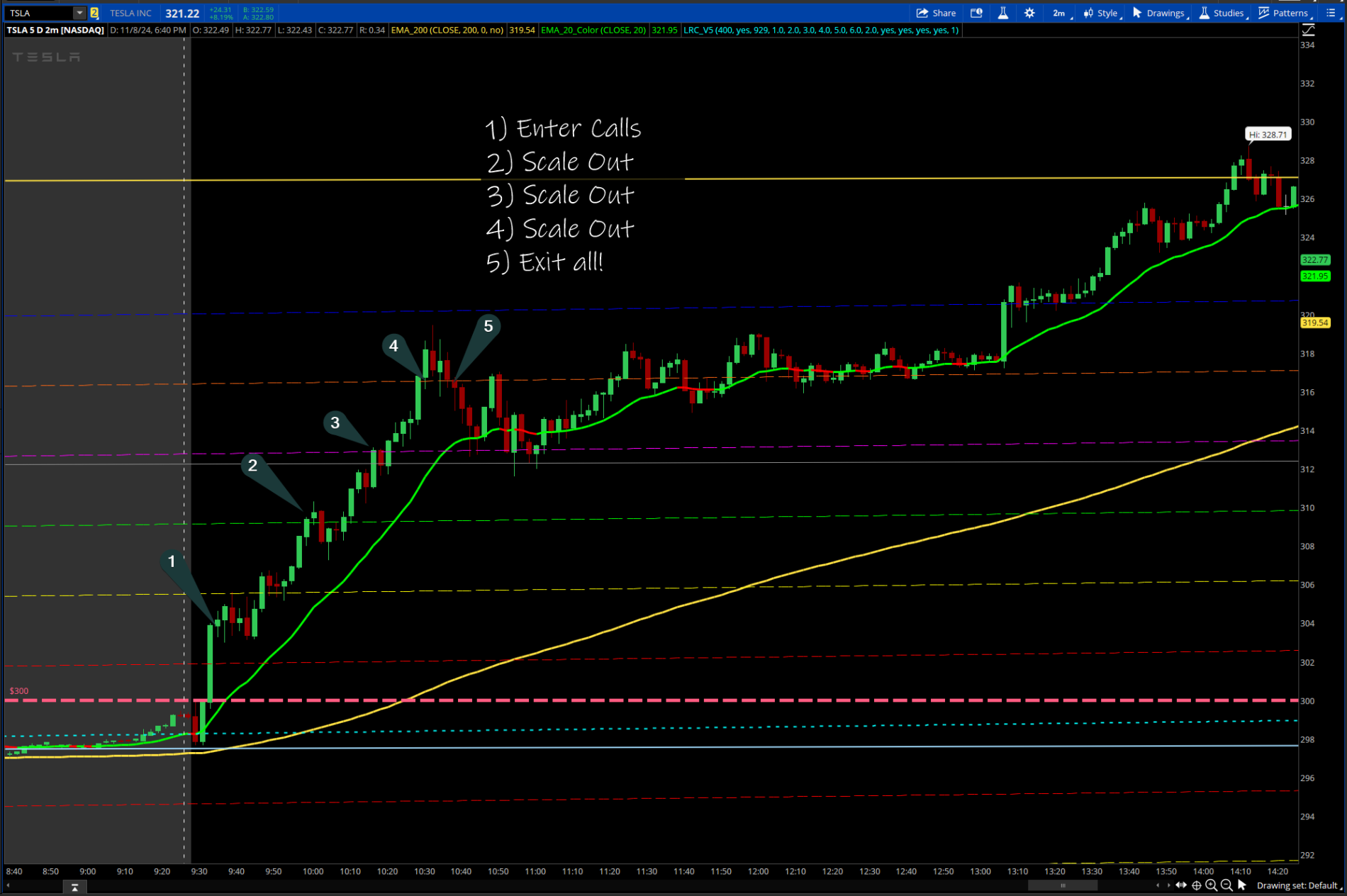Screen dimensions: 1347x896
Task: Expand the TSLA symbol dropdown arrow
Action: pos(79,13)
